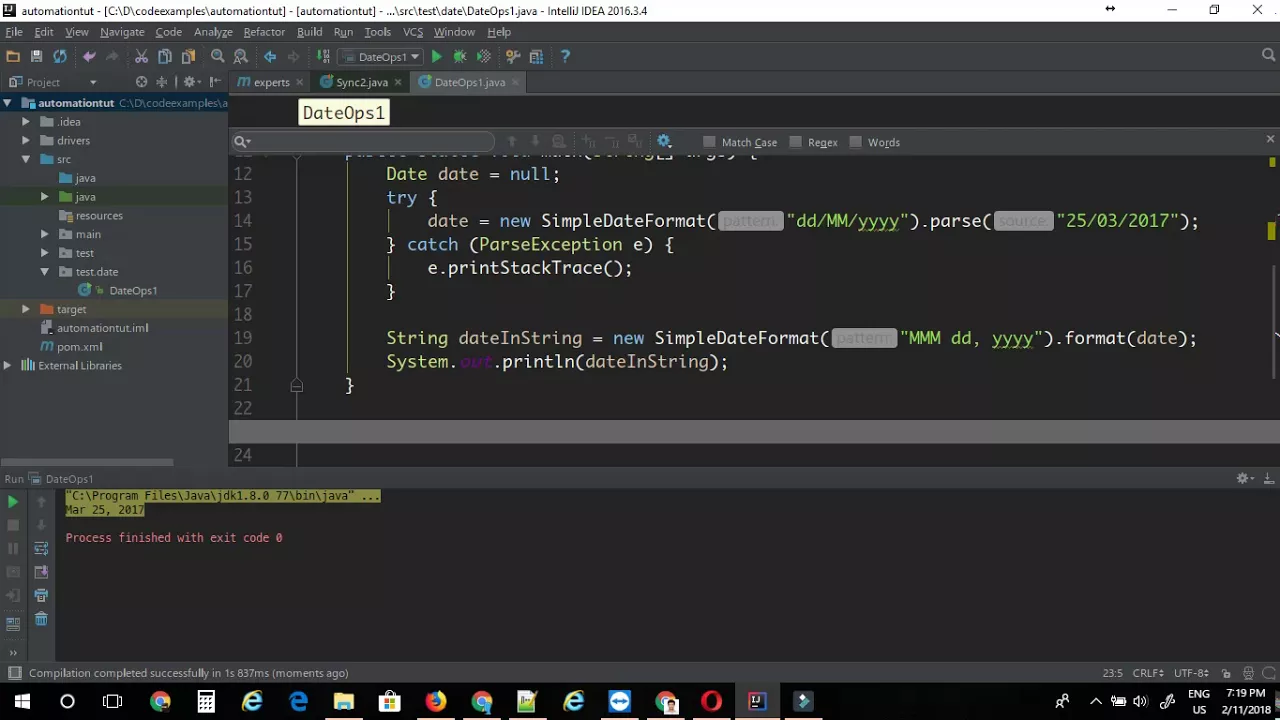Expand the .idea folder
The image size is (1280, 720).
pos(26,122)
